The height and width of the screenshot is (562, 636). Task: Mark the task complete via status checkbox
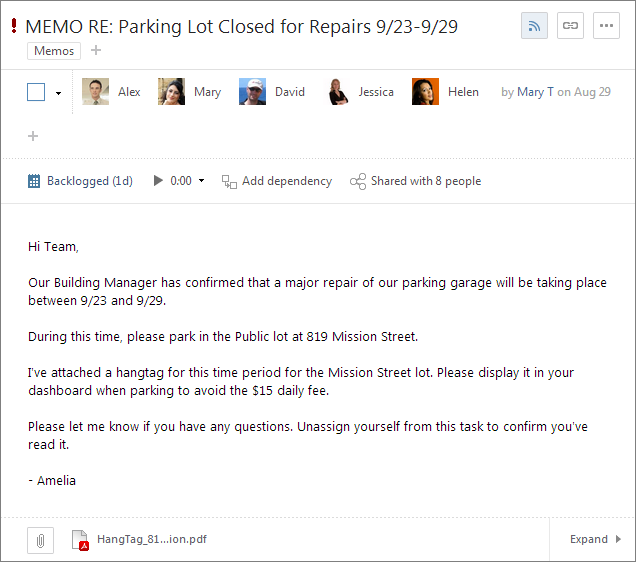tap(36, 92)
